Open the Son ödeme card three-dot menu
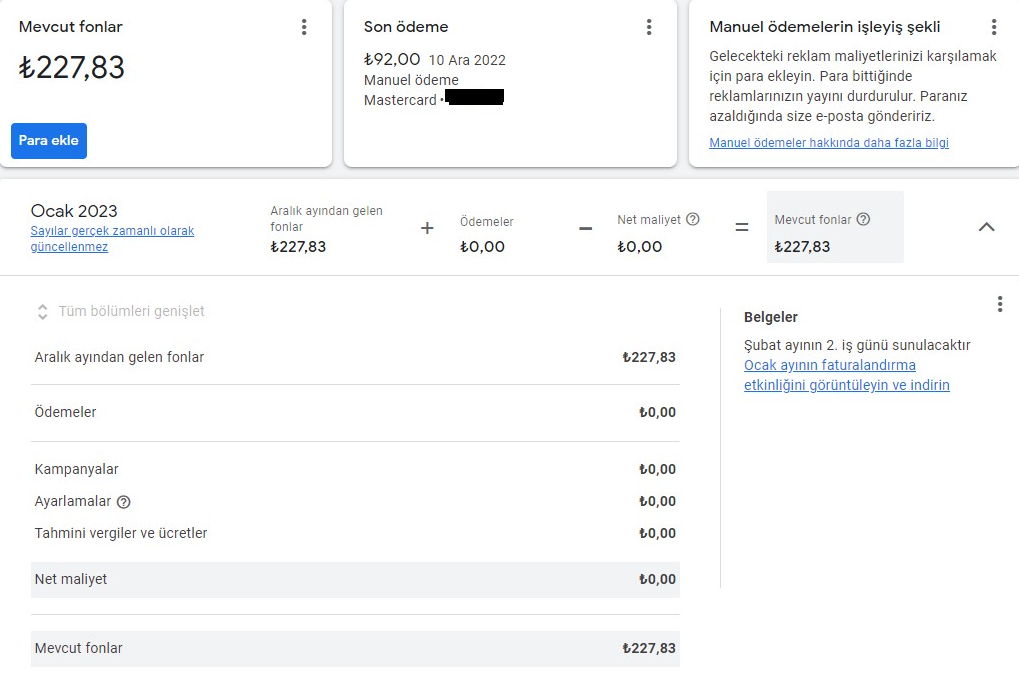 (649, 27)
